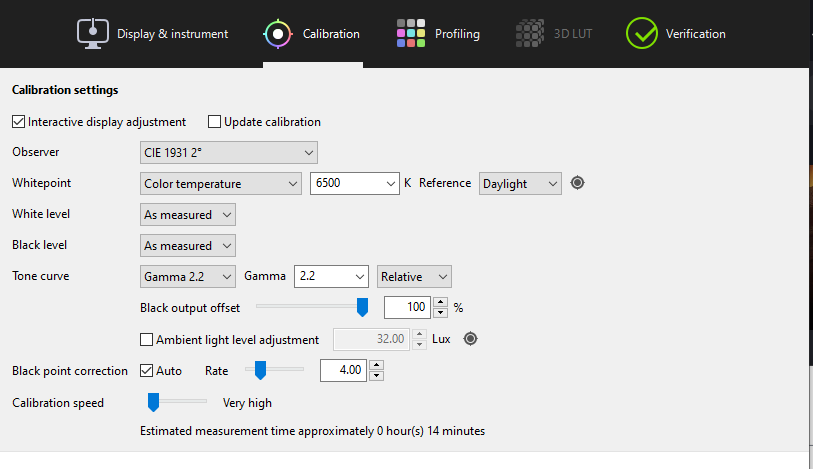Decrease Black output offset with down arrow
The height and width of the screenshot is (469, 813).
(440, 312)
